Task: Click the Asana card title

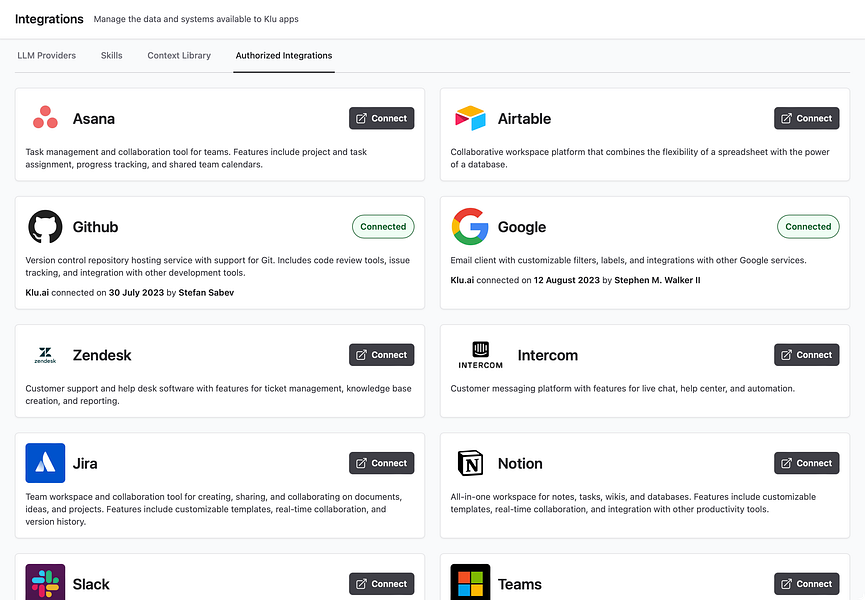Action: point(94,119)
